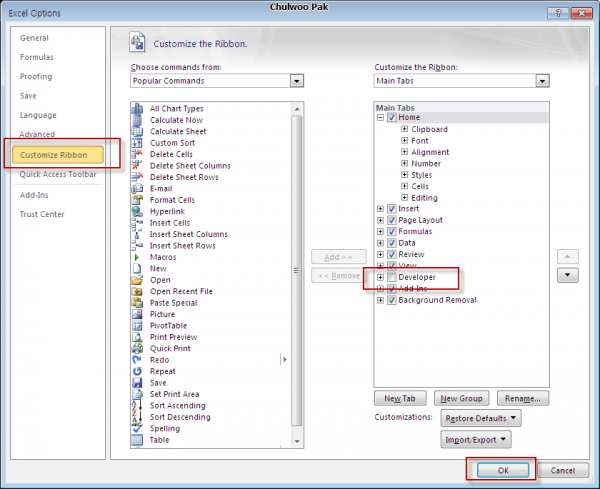The height and width of the screenshot is (489, 600).
Task: Click the OK button
Action: [503, 470]
